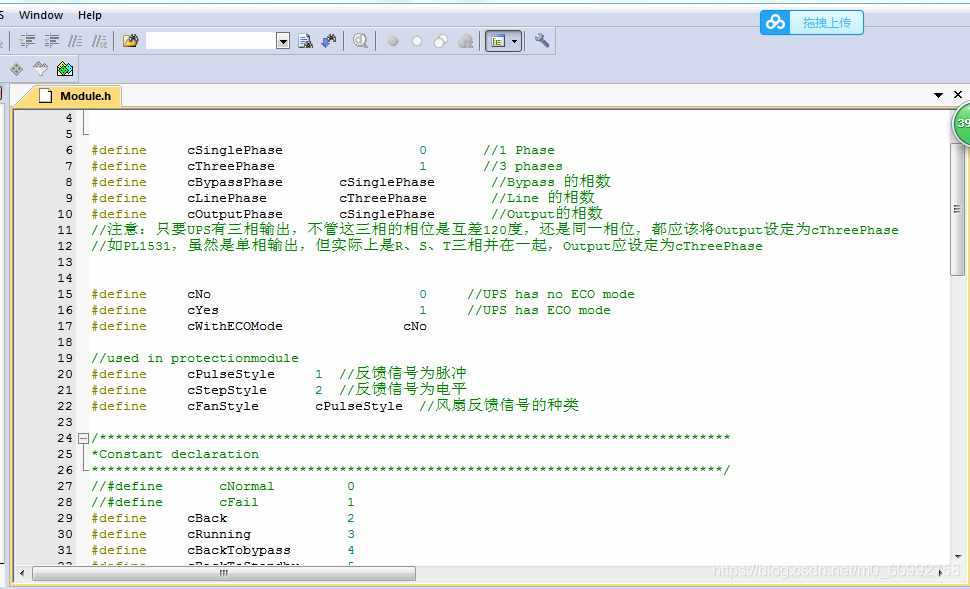Click the vertical scrollbar thumb
The height and width of the screenshot is (589, 970).
(957, 209)
